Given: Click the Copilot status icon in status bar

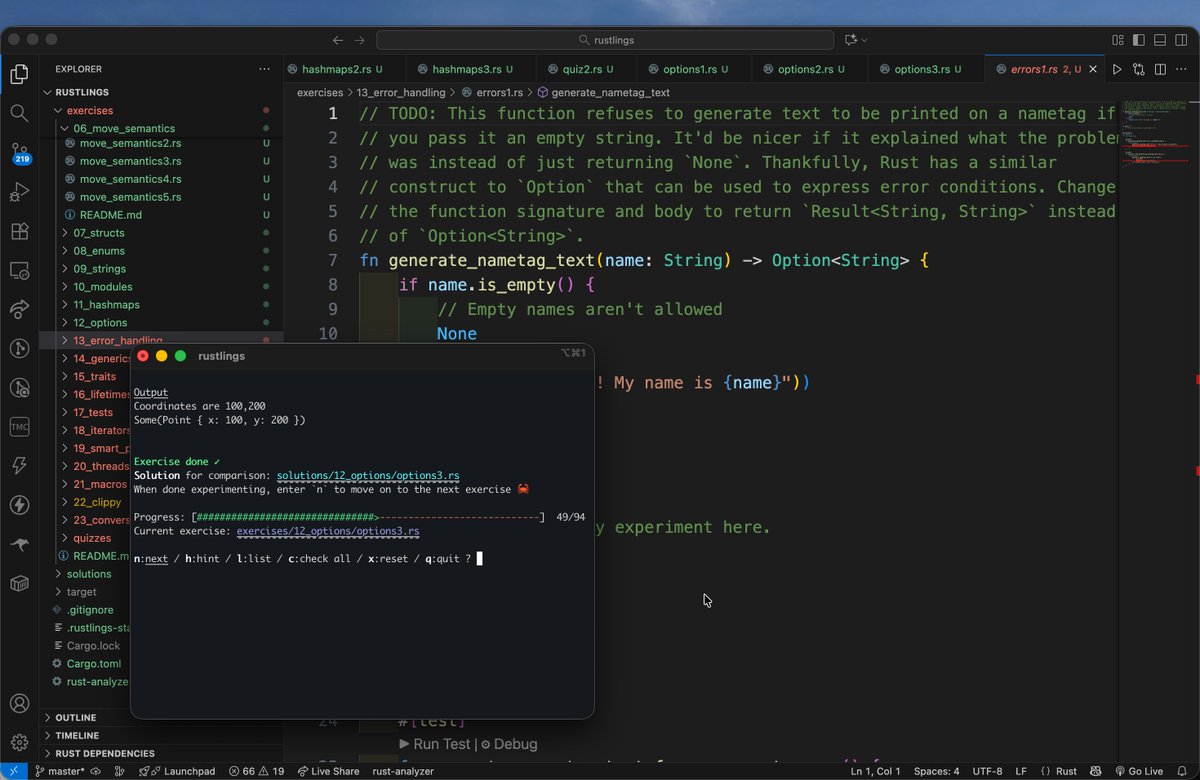Looking at the screenshot, I should (x=1095, y=771).
